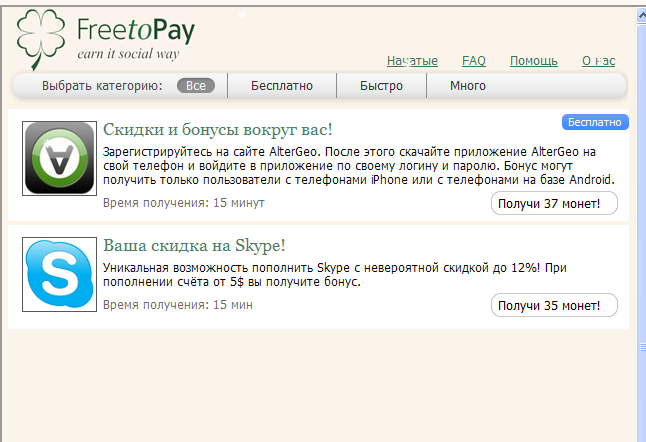Viewport: 646px width, 442px height.
Task: Click Получи 37 монет! button
Action: [554, 203]
